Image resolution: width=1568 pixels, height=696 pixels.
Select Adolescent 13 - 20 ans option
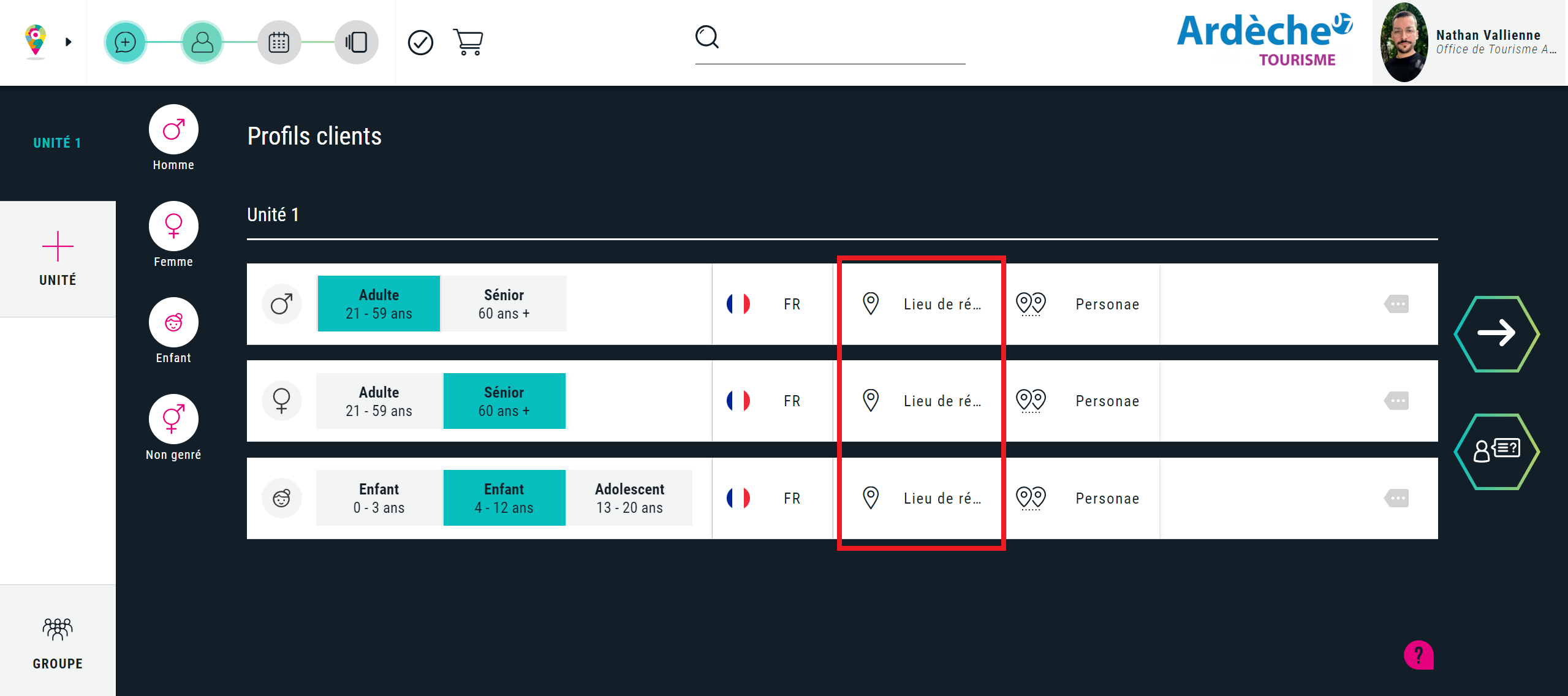pyautogui.click(x=629, y=498)
